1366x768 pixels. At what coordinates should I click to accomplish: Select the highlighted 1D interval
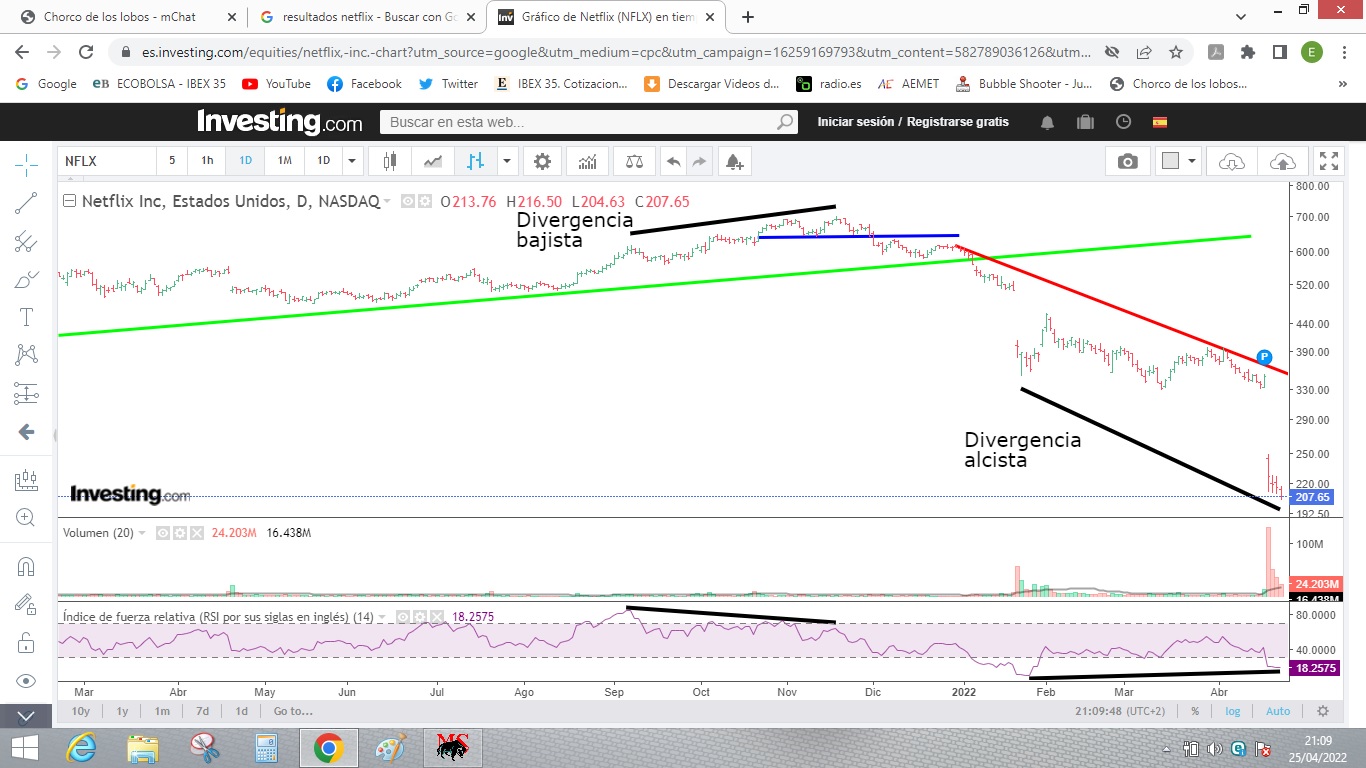point(245,160)
